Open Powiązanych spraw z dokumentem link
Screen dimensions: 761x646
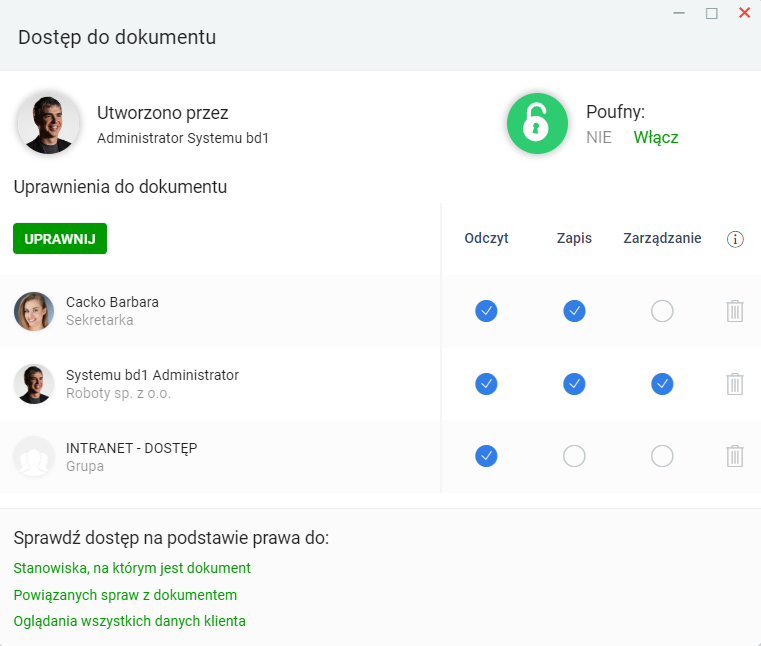(x=125, y=595)
